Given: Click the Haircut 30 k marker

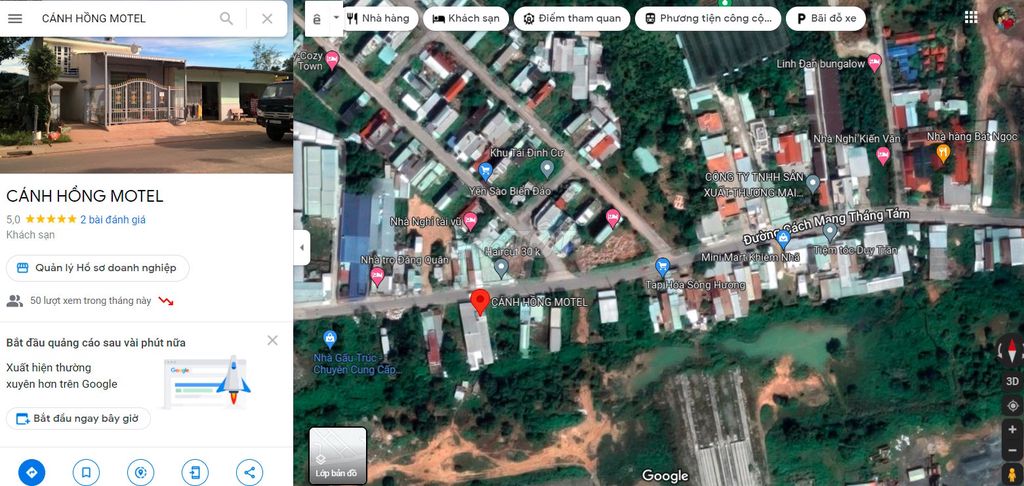Looking at the screenshot, I should point(501,267).
